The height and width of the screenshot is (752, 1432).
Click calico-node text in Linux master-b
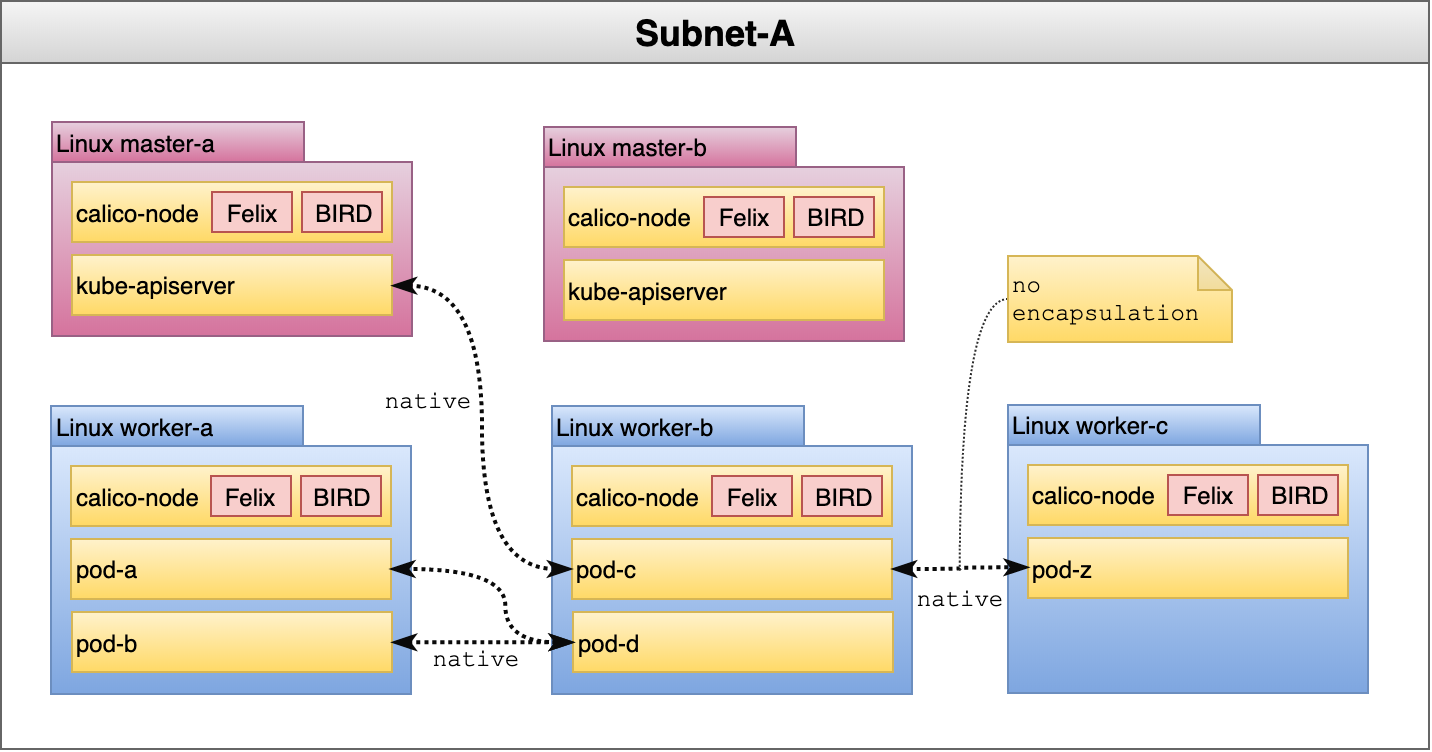(x=629, y=218)
